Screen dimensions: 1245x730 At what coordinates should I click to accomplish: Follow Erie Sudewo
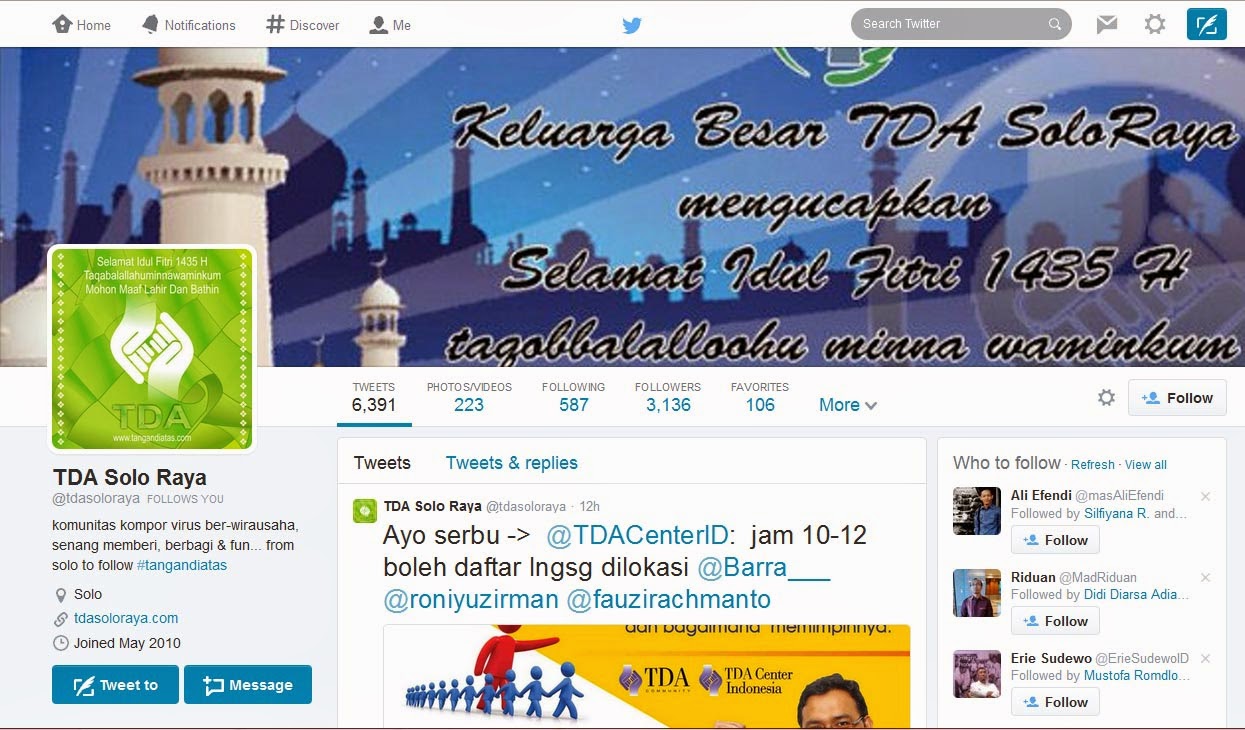tap(1055, 702)
